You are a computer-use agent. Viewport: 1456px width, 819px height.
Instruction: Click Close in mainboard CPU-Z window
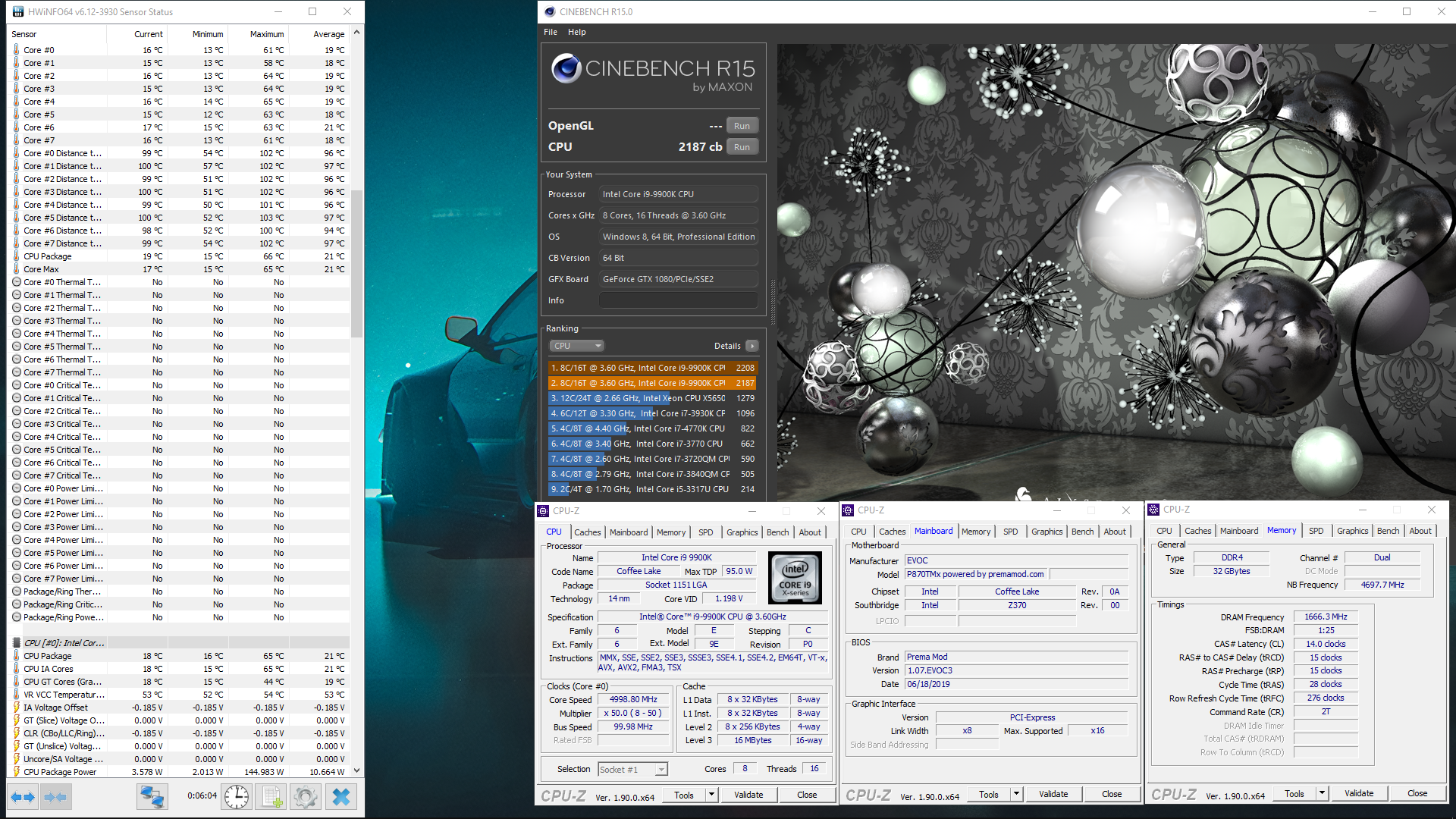(1112, 794)
